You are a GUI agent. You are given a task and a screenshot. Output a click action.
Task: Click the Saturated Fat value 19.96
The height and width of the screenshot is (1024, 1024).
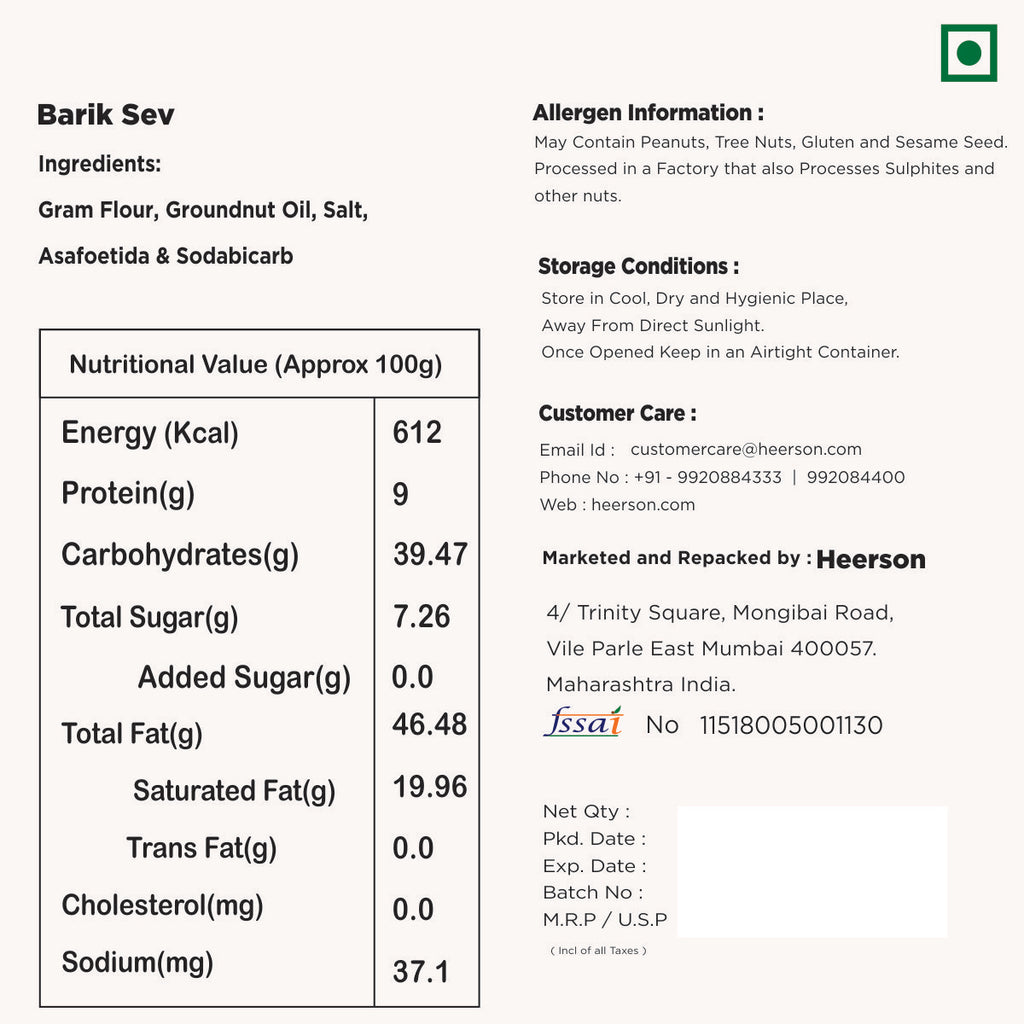(x=430, y=787)
